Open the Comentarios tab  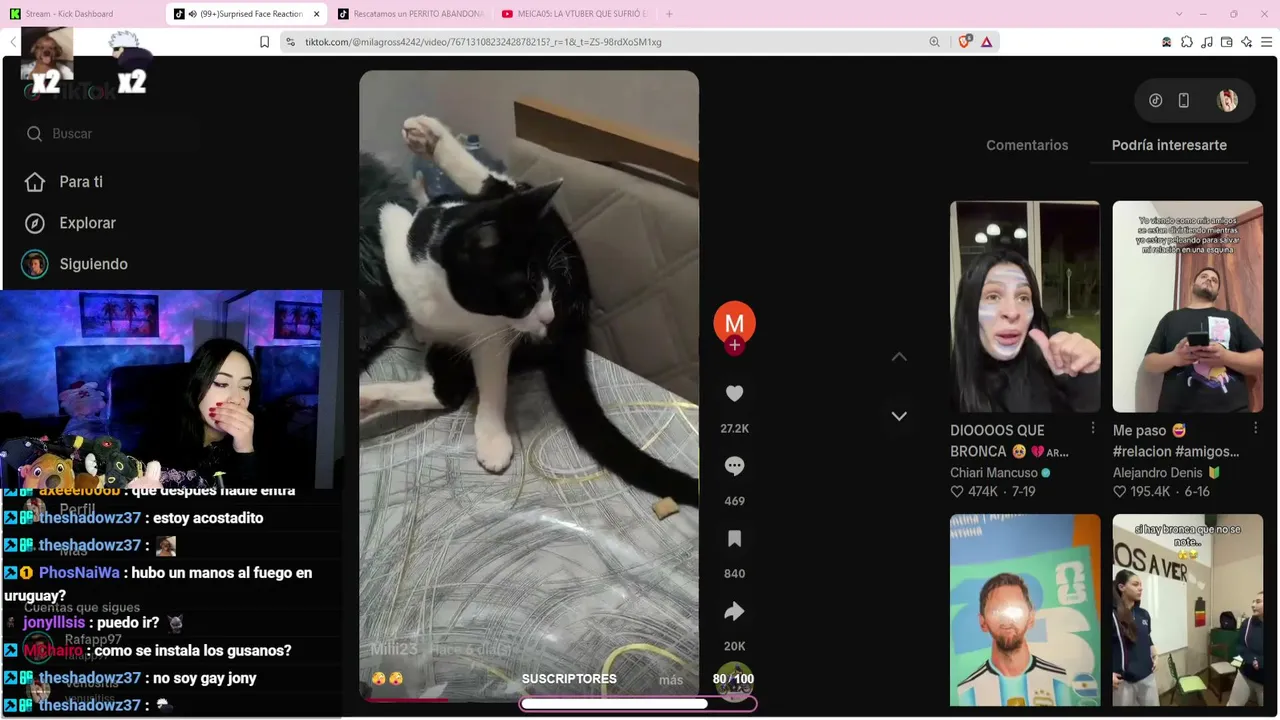pos(1027,145)
